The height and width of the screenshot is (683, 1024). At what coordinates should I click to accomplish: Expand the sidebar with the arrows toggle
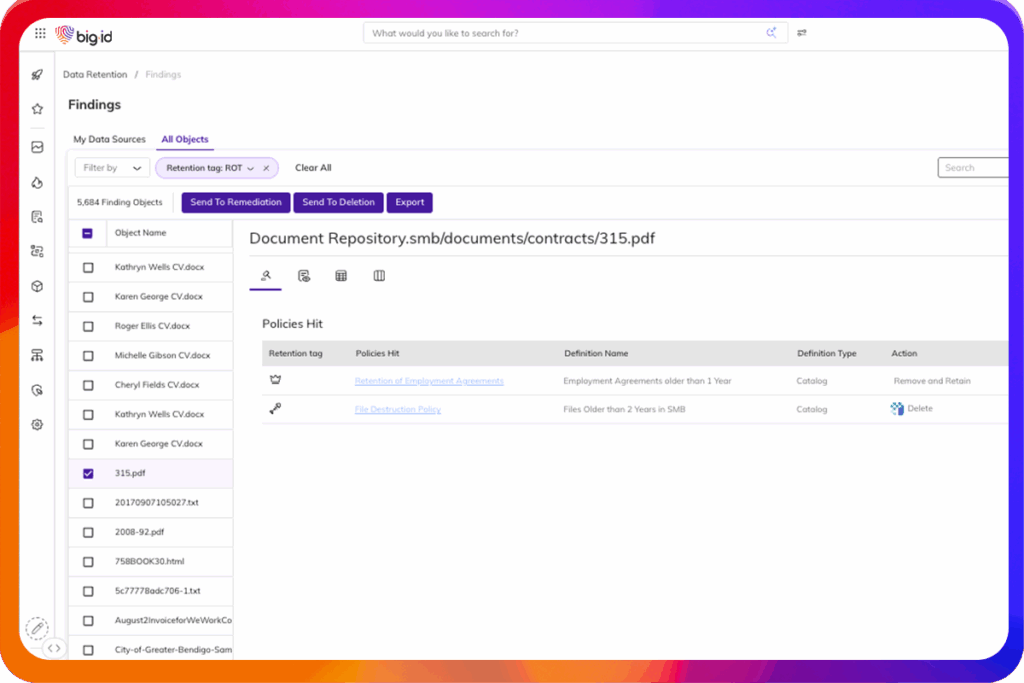click(x=54, y=648)
